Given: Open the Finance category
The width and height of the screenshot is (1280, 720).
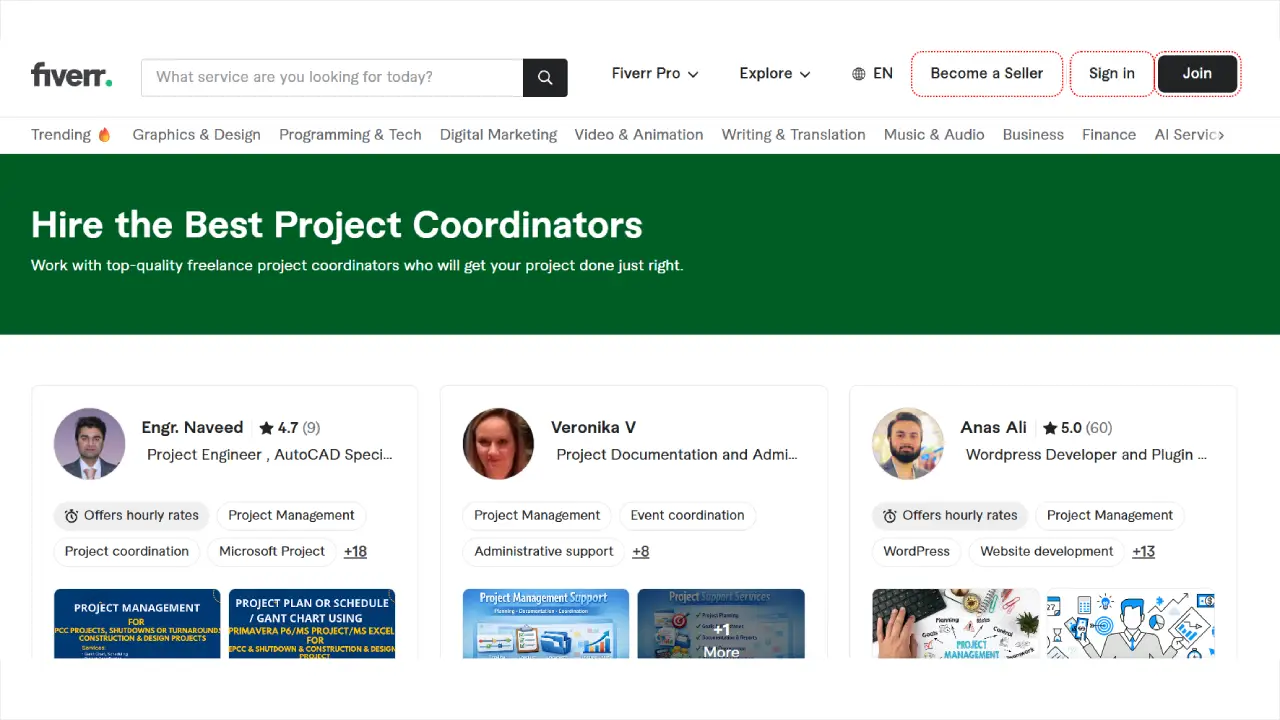Looking at the screenshot, I should tap(1109, 134).
